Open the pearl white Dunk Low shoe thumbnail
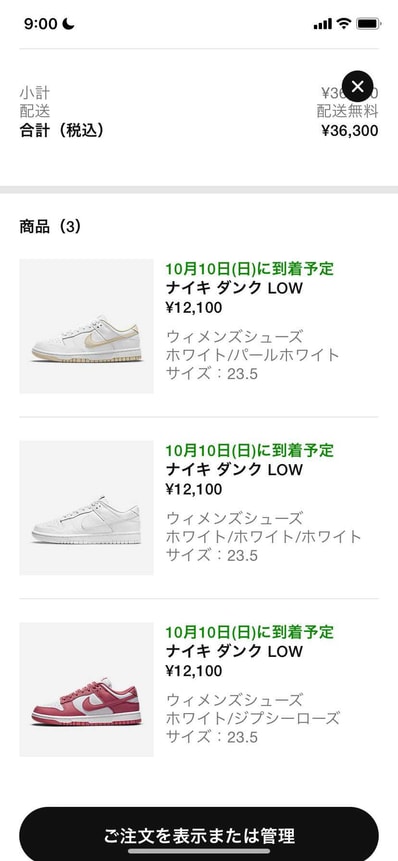398x861 pixels. (x=86, y=326)
